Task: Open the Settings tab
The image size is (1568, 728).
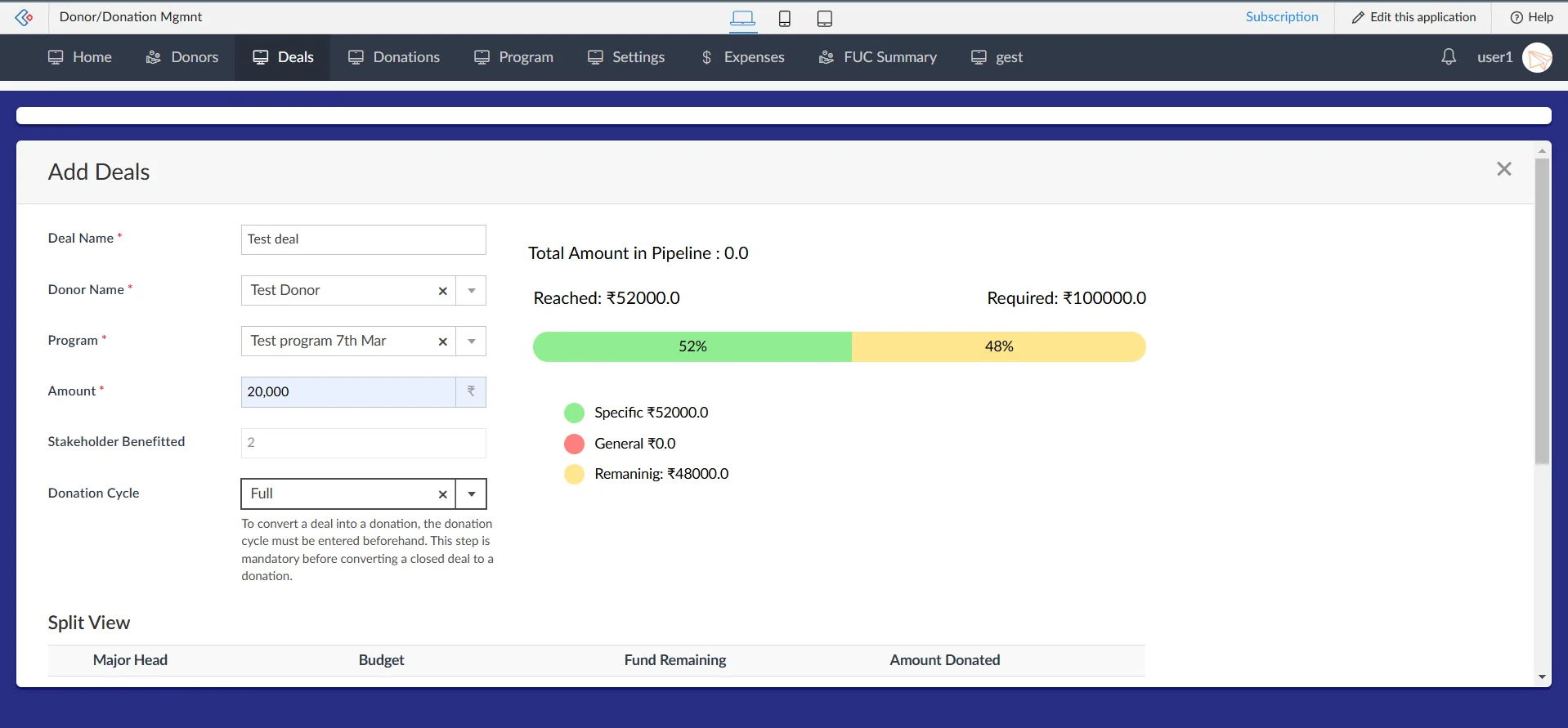Action: (x=626, y=57)
